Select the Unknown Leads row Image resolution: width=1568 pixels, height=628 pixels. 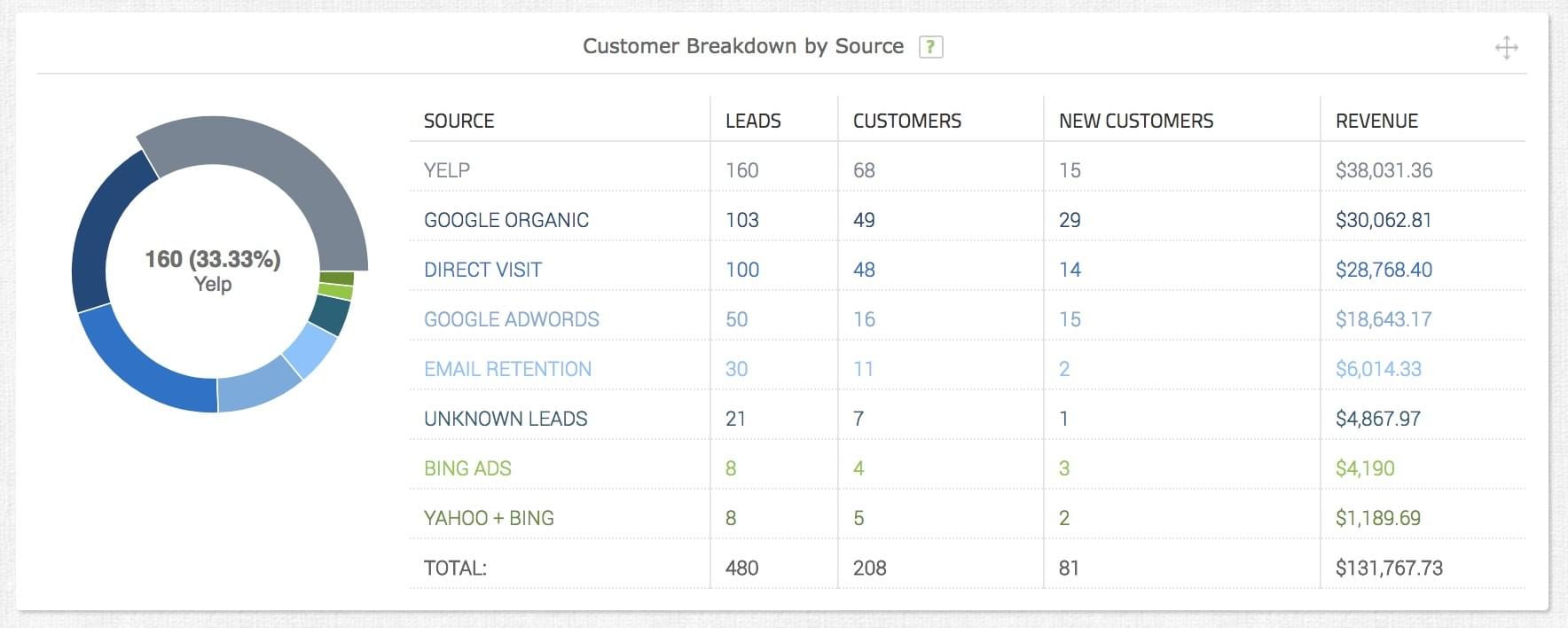pyautogui.click(x=506, y=419)
